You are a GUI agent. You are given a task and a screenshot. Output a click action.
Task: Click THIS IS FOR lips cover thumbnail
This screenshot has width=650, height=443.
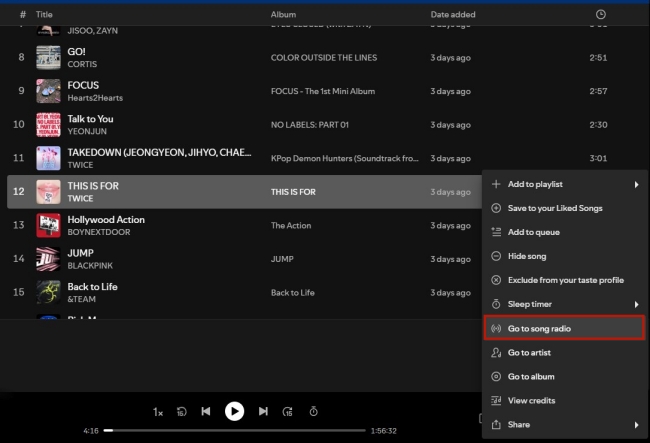point(48,192)
